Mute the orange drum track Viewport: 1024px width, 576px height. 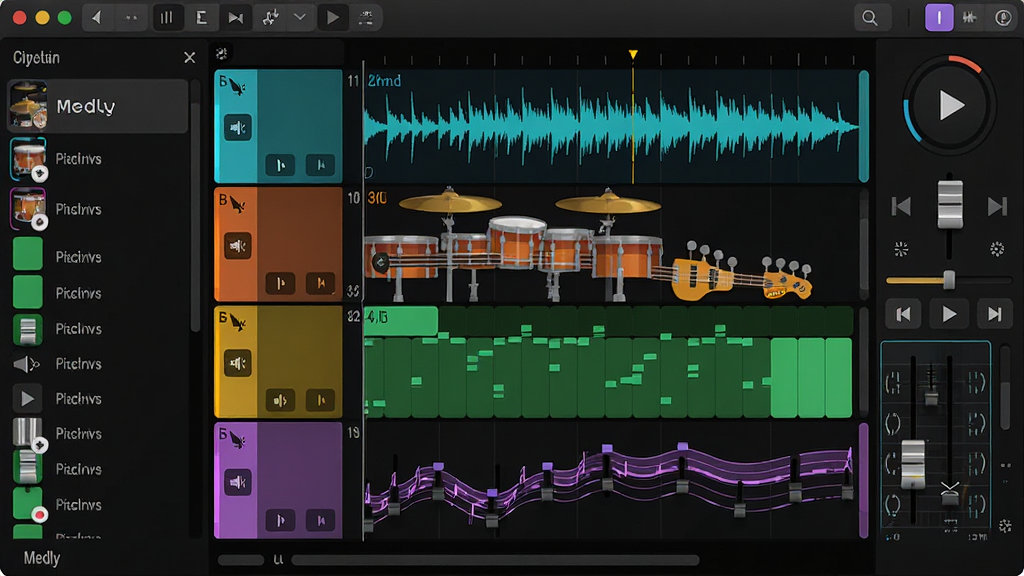click(238, 246)
